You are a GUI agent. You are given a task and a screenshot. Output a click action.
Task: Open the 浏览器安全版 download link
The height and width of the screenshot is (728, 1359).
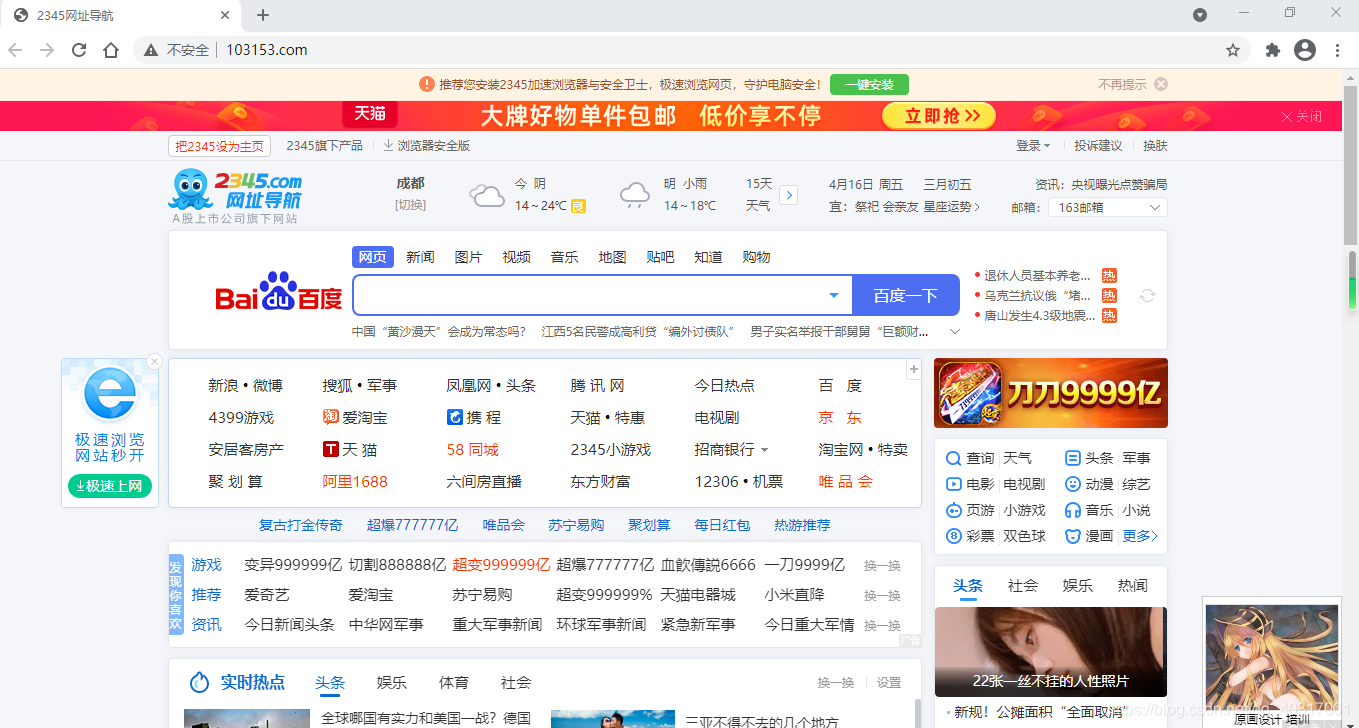click(426, 146)
